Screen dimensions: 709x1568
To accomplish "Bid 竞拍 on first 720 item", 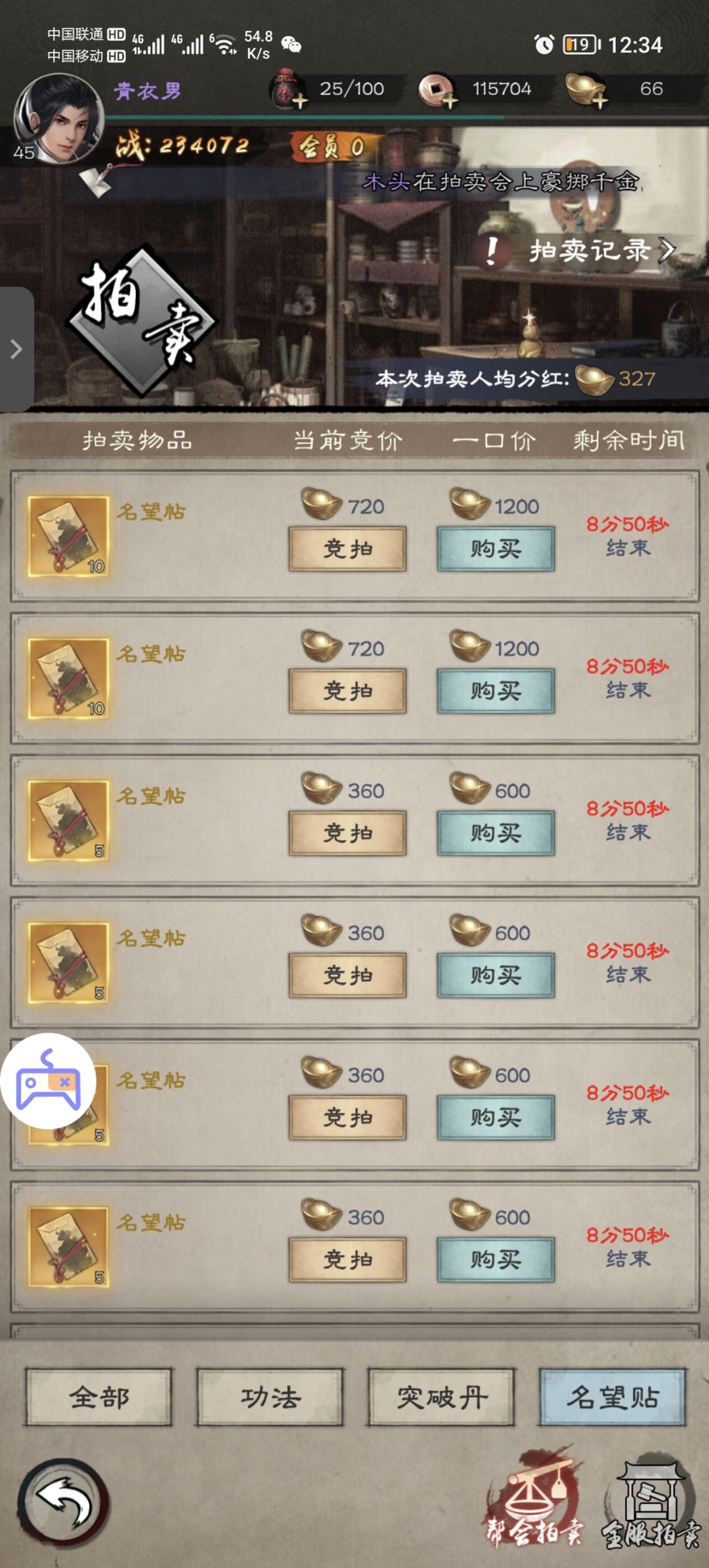I will [x=348, y=549].
